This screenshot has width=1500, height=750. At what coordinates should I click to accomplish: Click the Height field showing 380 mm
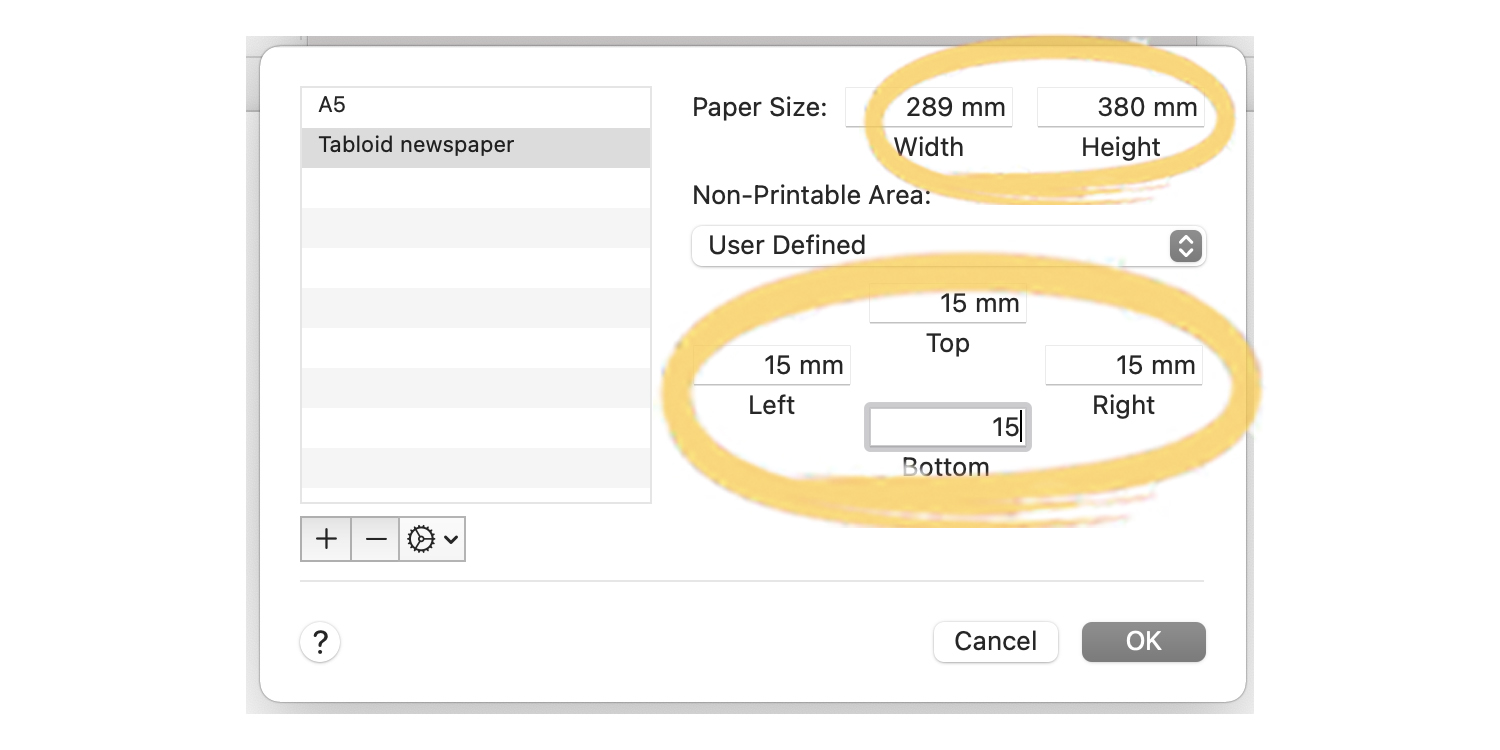pyautogui.click(x=1121, y=107)
